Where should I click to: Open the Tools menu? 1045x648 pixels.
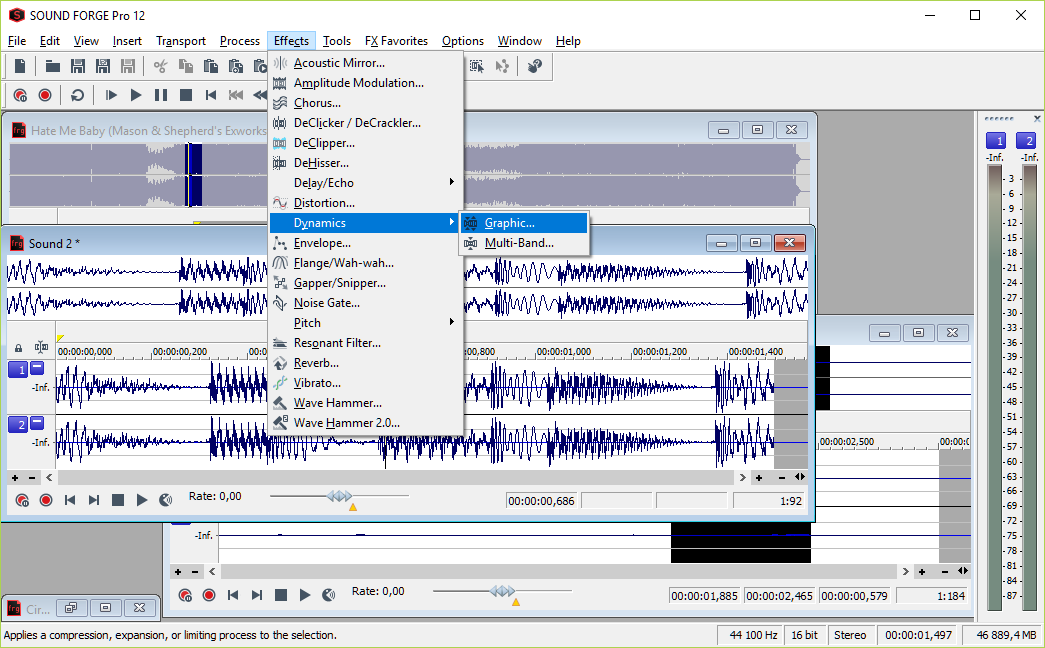click(x=337, y=41)
